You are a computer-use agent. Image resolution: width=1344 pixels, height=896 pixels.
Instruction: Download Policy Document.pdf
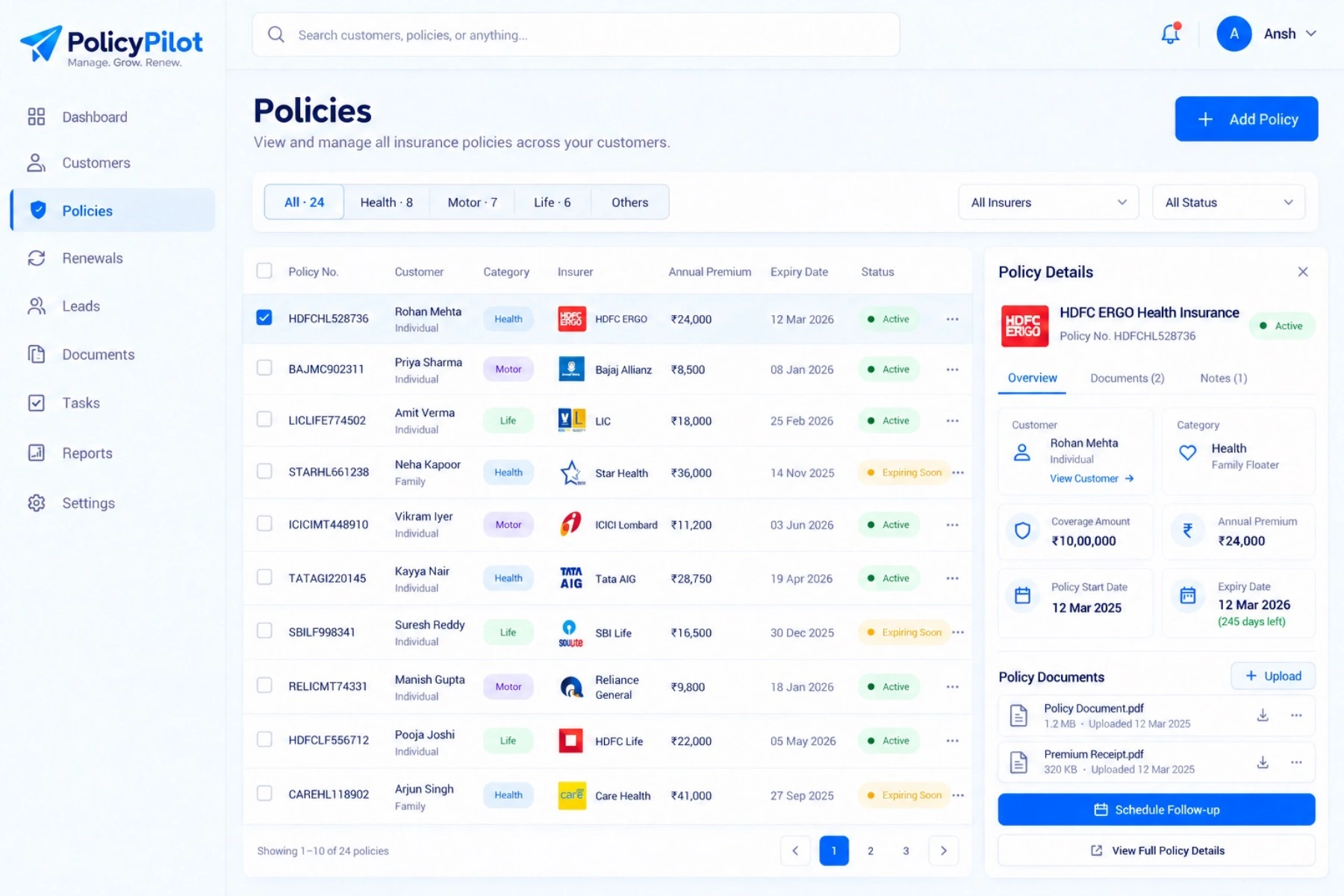1263,715
